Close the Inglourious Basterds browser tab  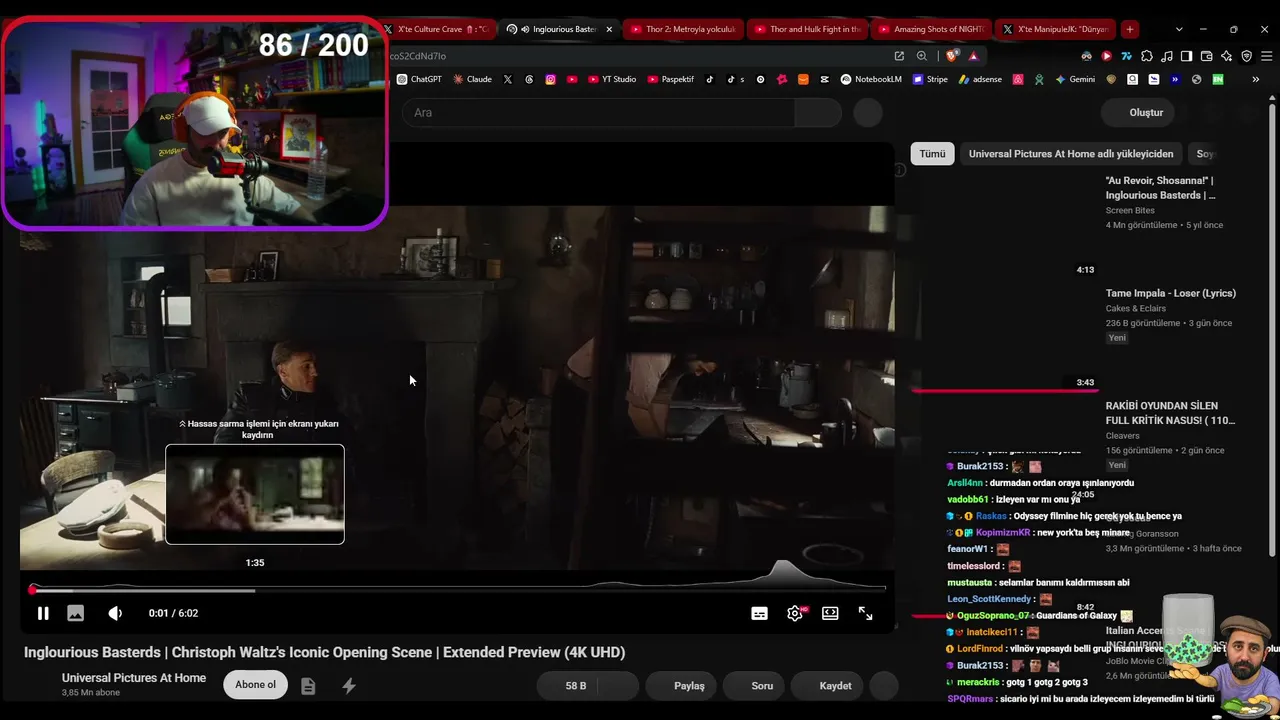pyautogui.click(x=609, y=29)
